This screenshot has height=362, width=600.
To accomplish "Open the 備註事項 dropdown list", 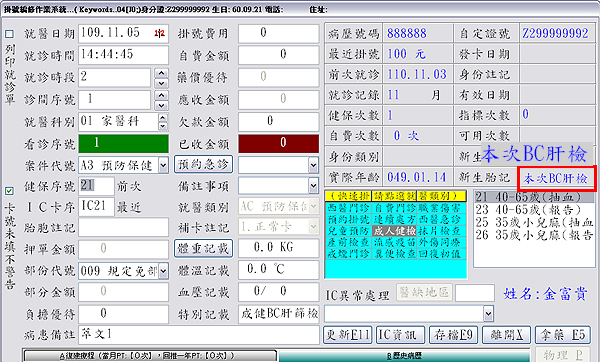I will tap(313, 186).
